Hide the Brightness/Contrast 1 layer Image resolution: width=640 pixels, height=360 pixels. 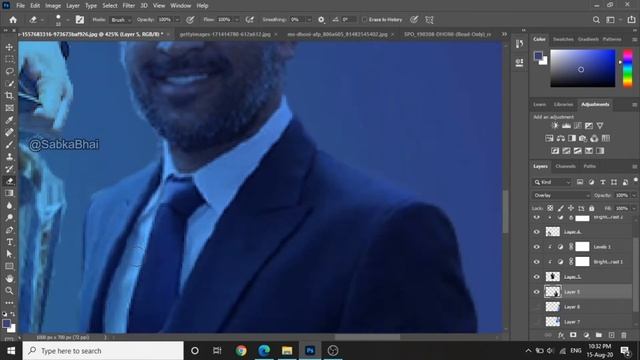pos(536,262)
